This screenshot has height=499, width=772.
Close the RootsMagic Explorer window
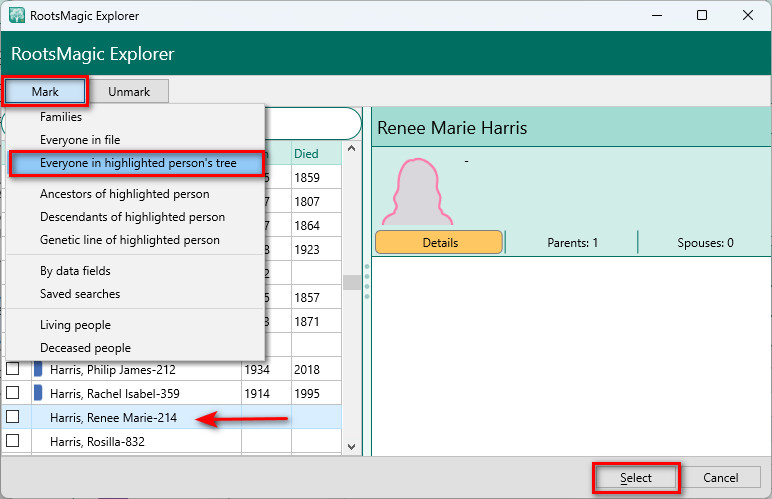(747, 15)
